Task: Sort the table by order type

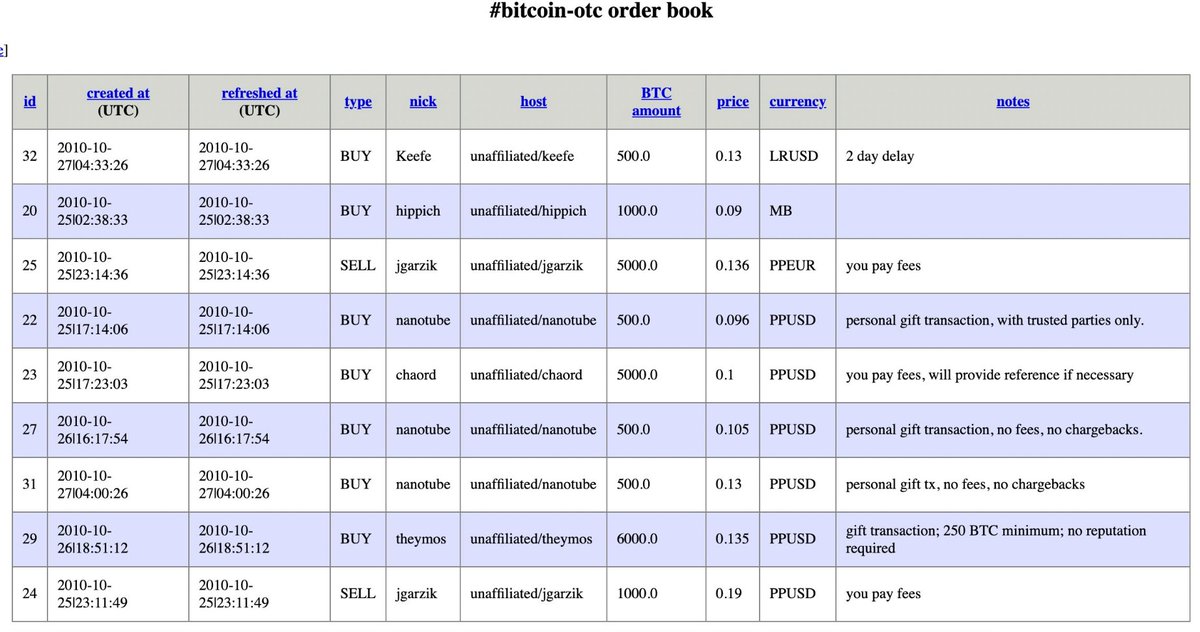Action: [x=357, y=101]
